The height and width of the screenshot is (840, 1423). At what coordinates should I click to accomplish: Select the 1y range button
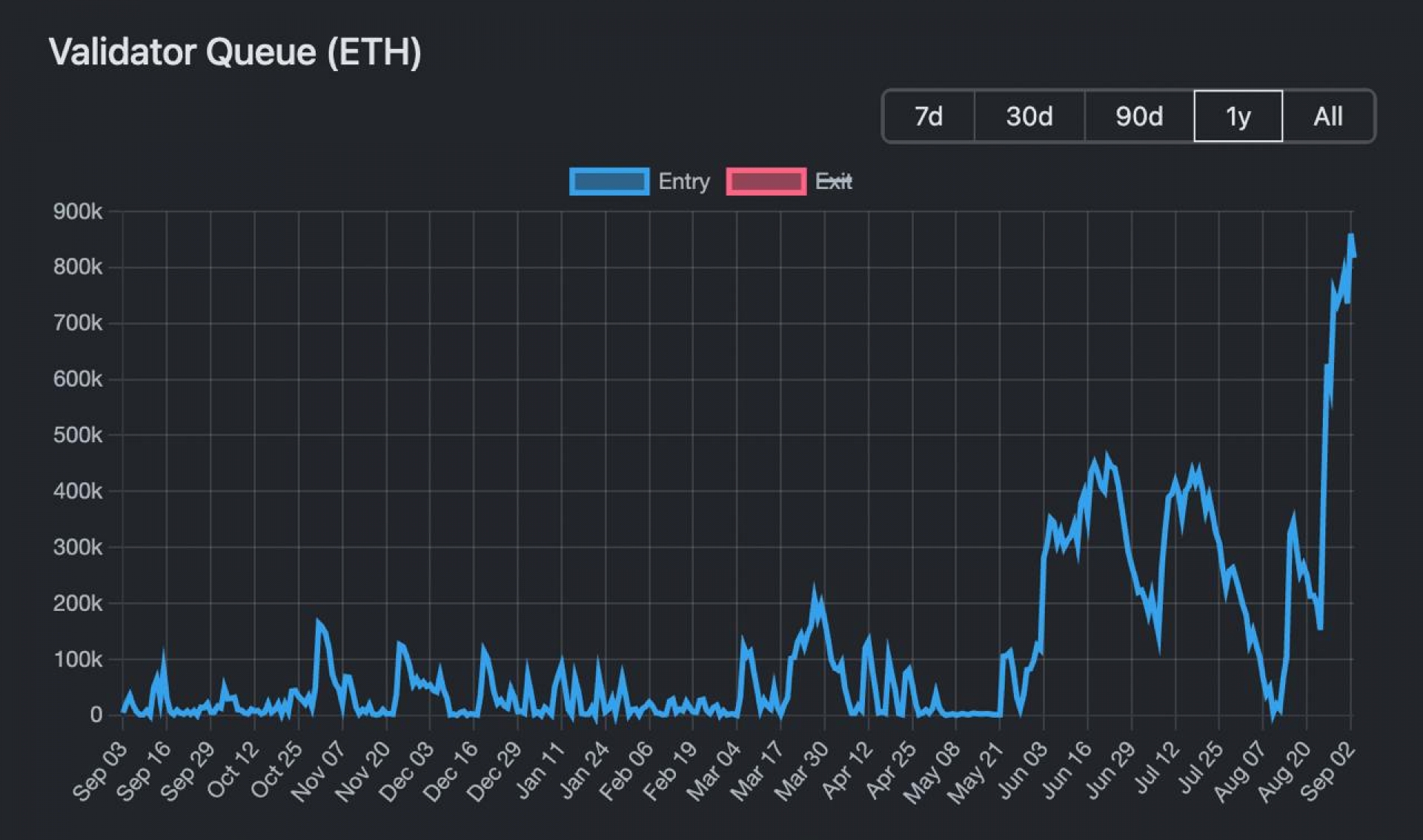1238,116
